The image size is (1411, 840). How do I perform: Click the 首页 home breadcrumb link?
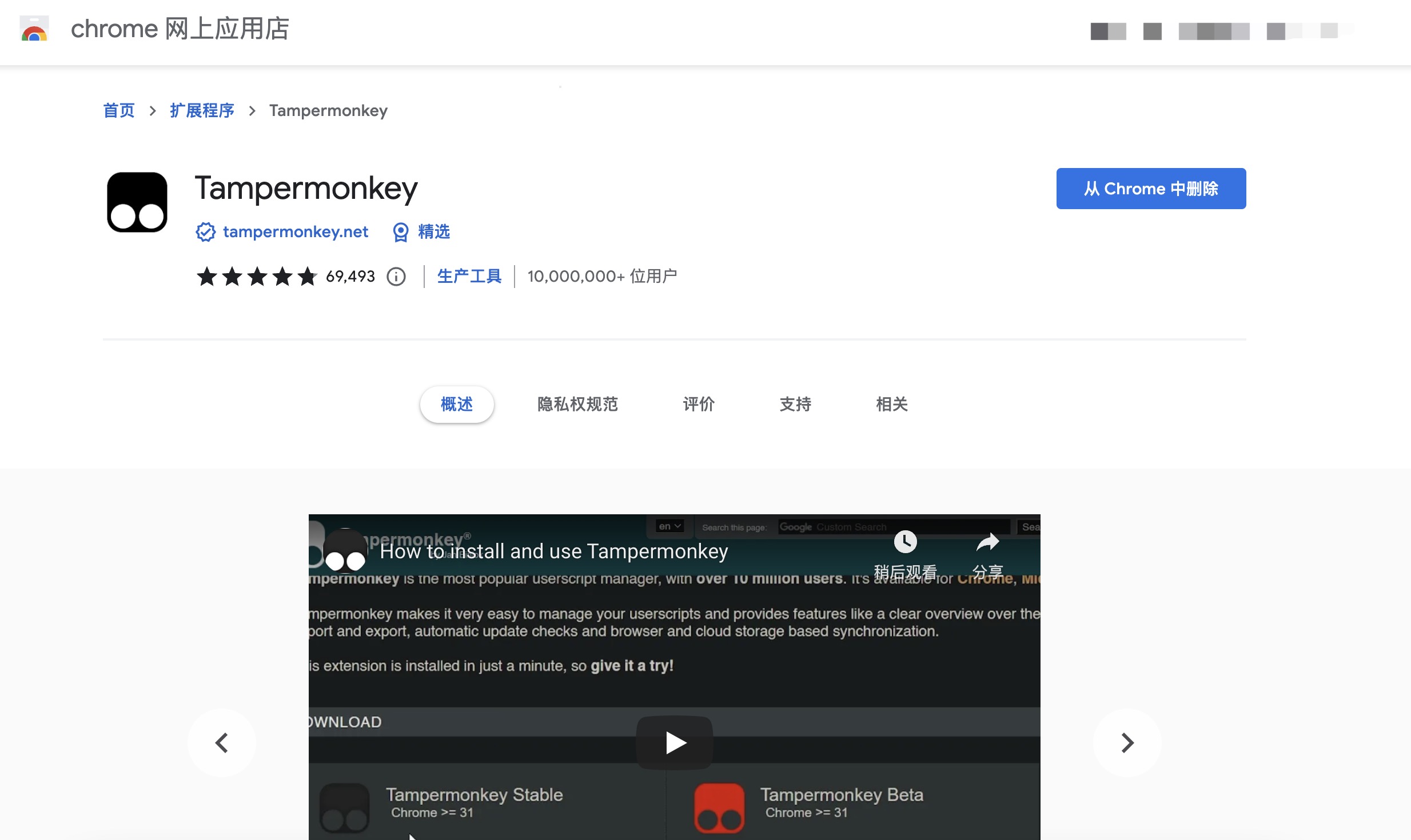tap(119, 110)
